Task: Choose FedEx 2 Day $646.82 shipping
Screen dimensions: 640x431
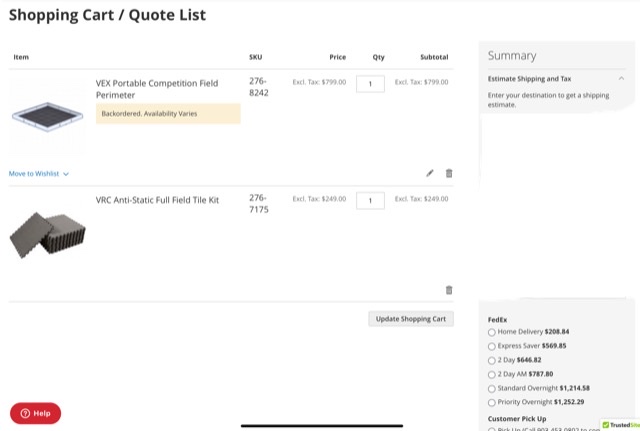Action: [x=492, y=360]
